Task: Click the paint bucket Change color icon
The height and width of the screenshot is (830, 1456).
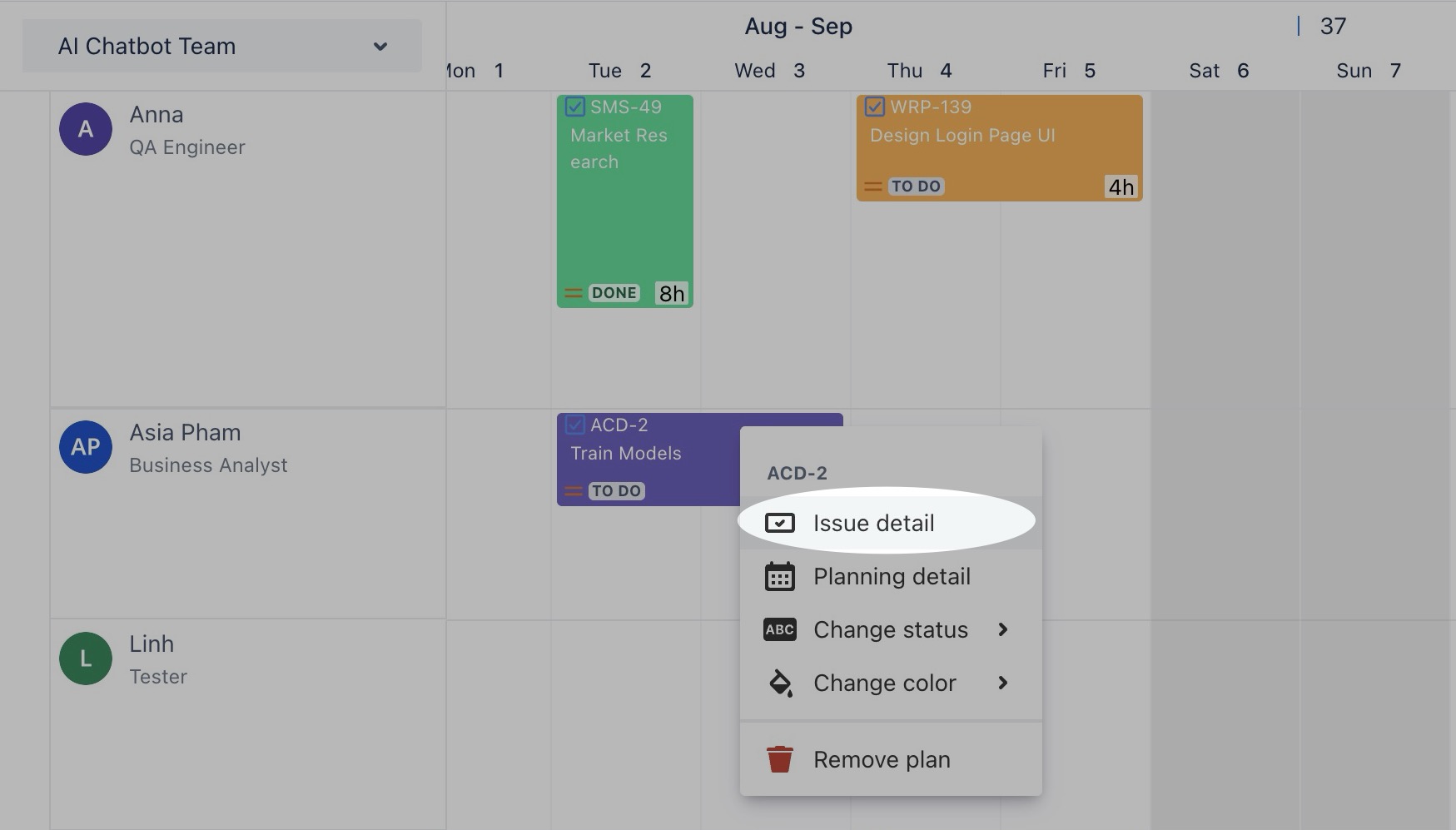Action: click(x=779, y=683)
